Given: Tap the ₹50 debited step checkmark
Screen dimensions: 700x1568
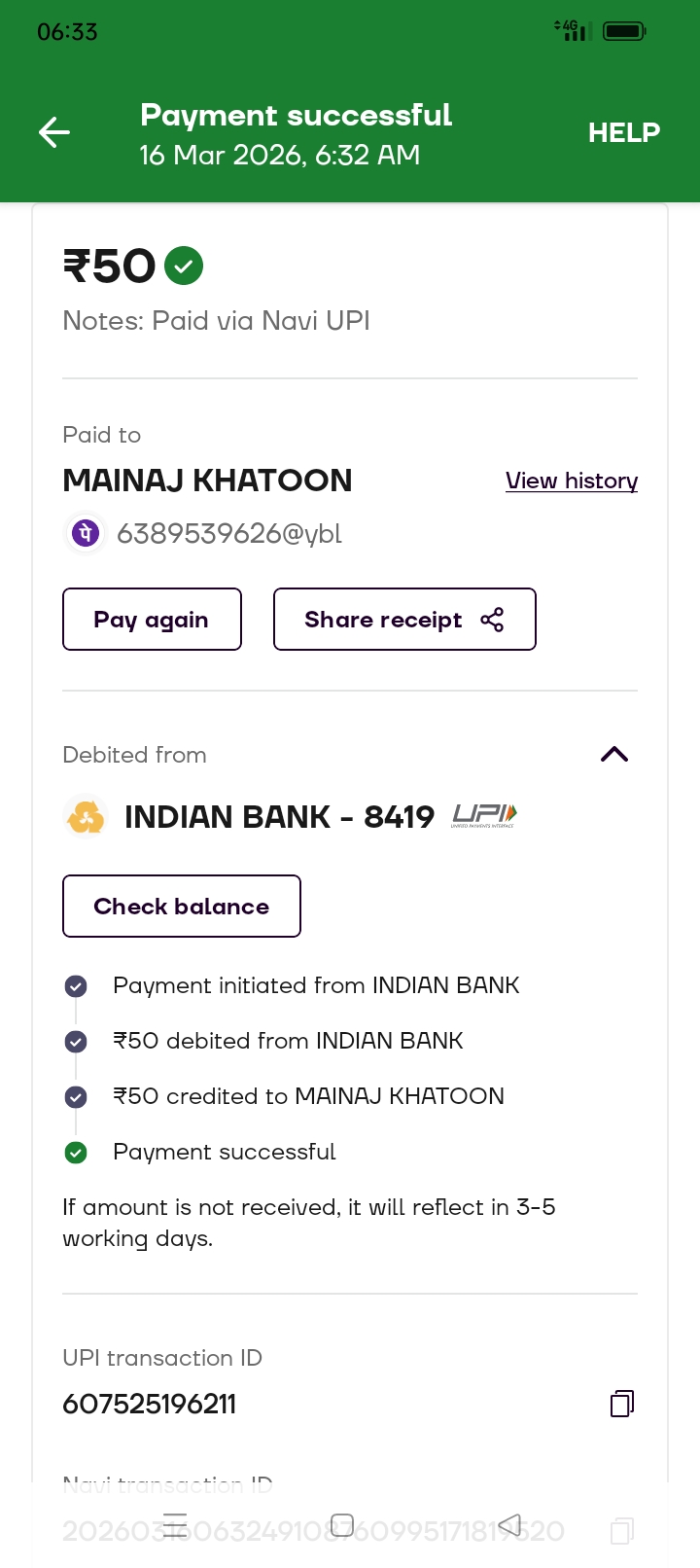Looking at the screenshot, I should click(x=76, y=1042).
